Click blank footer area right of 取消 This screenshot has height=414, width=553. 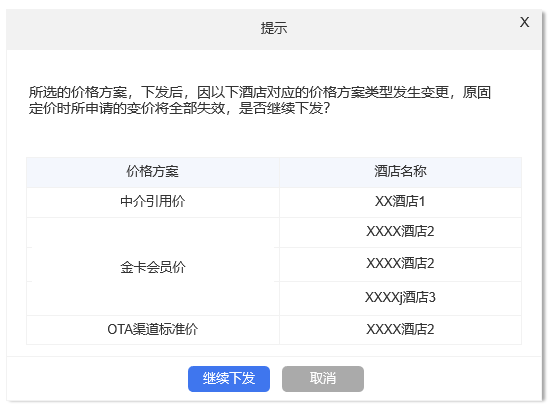click(x=452, y=379)
